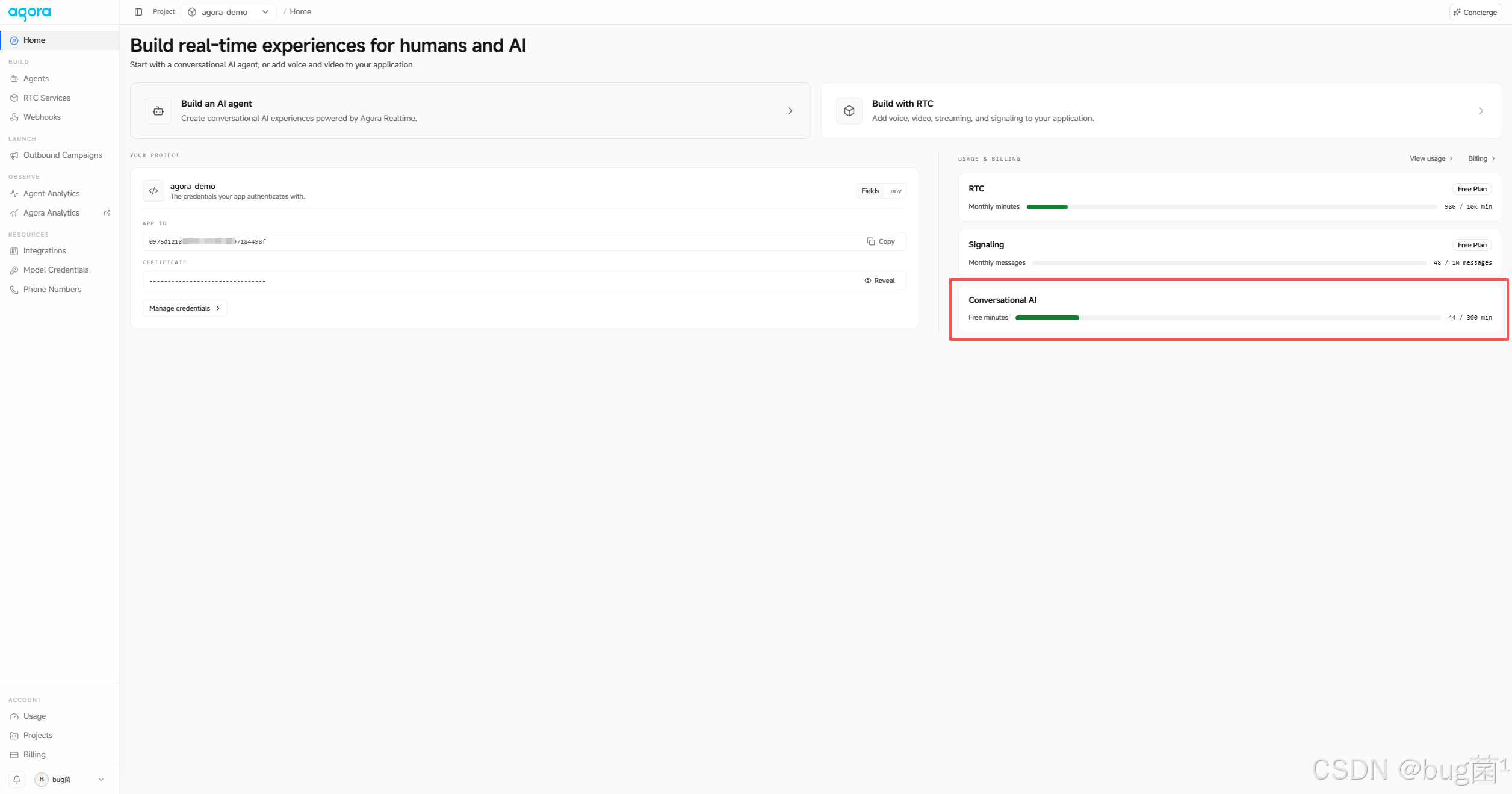Open the Build an AI agent card chevron

790,111
